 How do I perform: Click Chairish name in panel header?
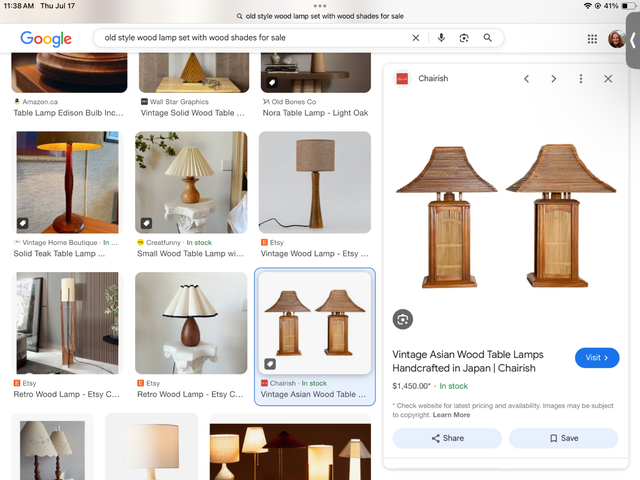coord(433,78)
